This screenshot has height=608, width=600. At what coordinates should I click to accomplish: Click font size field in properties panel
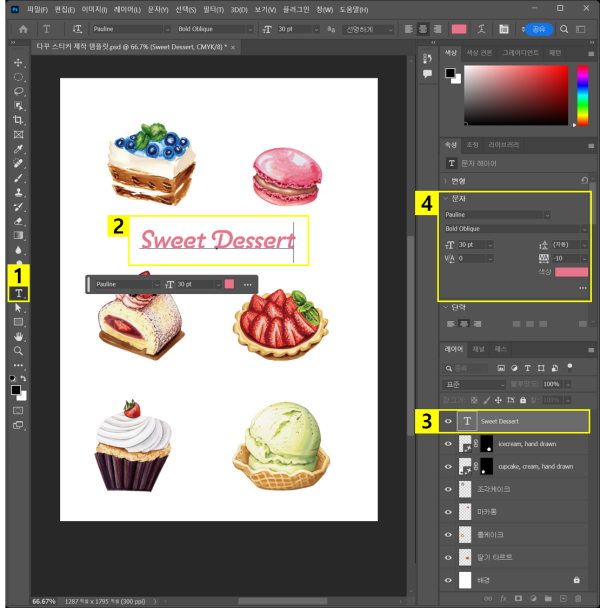tap(471, 245)
